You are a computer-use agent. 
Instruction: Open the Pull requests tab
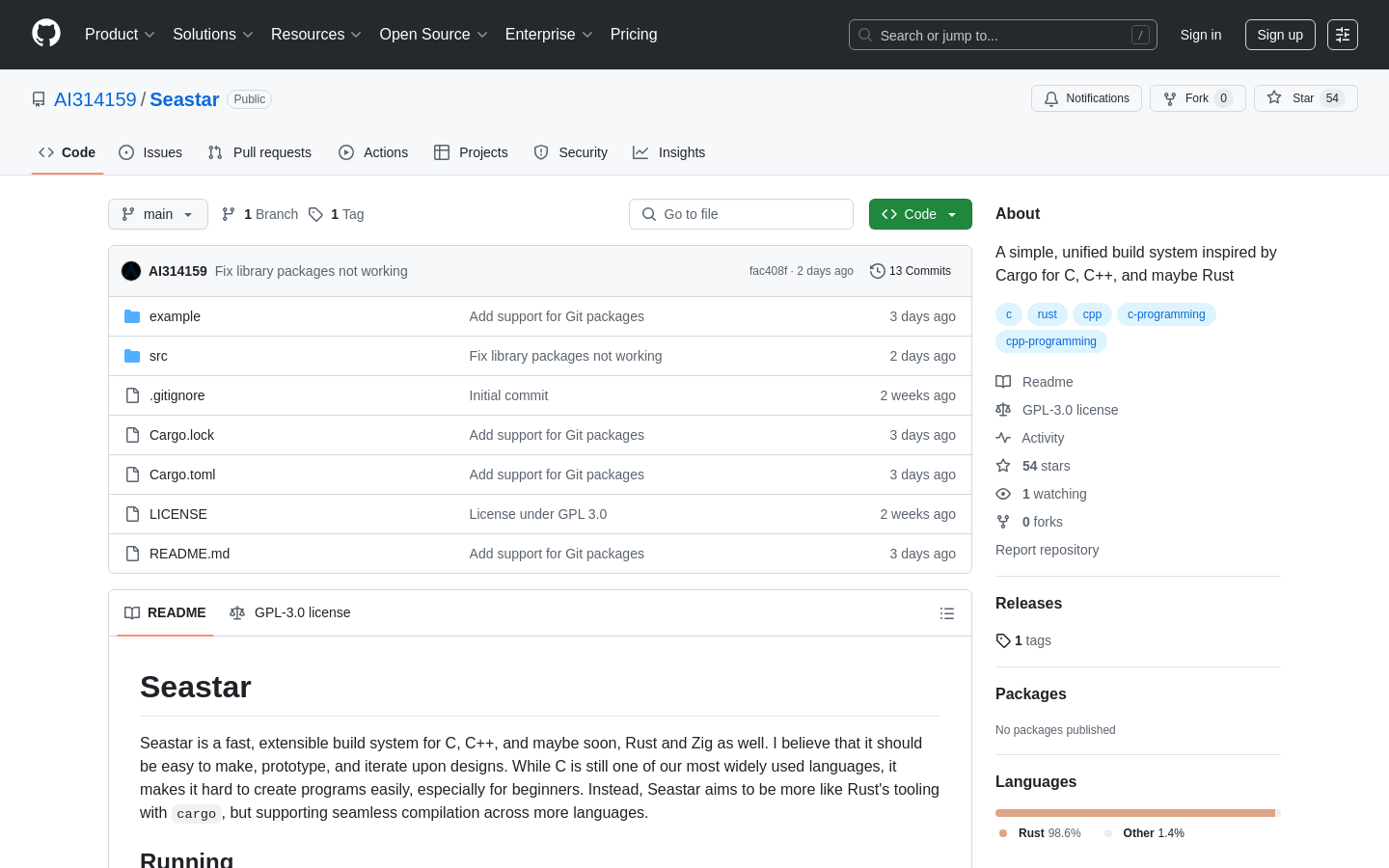259,152
